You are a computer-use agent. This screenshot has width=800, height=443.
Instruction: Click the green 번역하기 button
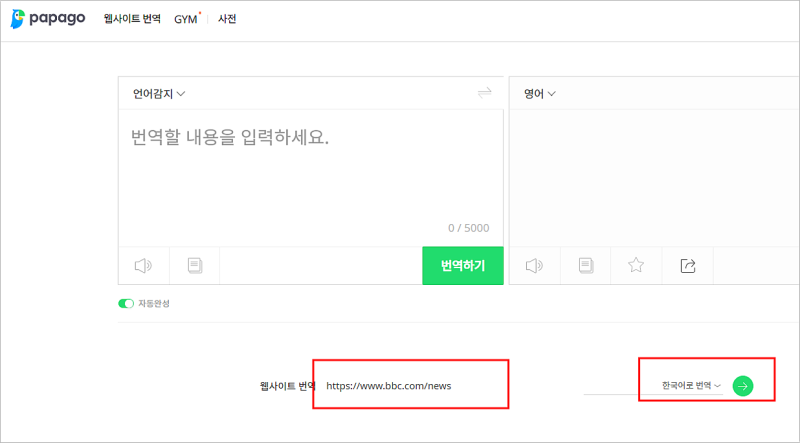click(x=463, y=265)
